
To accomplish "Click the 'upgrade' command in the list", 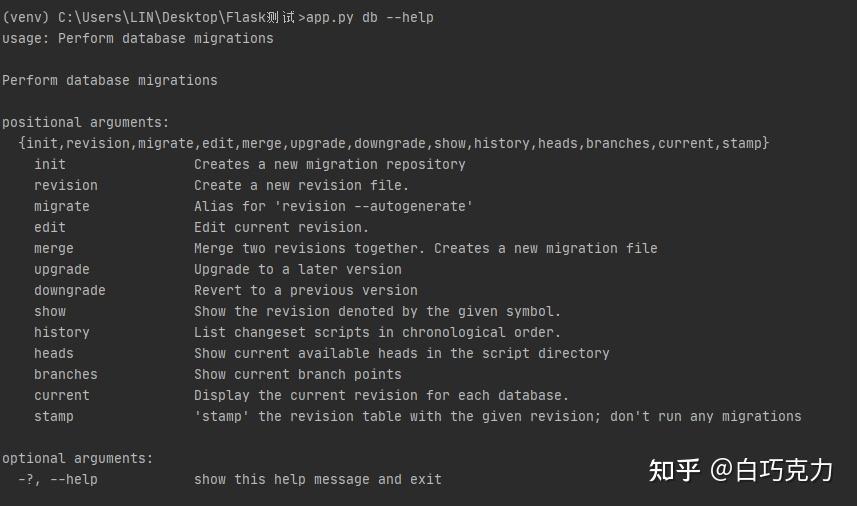I will pos(62,269).
